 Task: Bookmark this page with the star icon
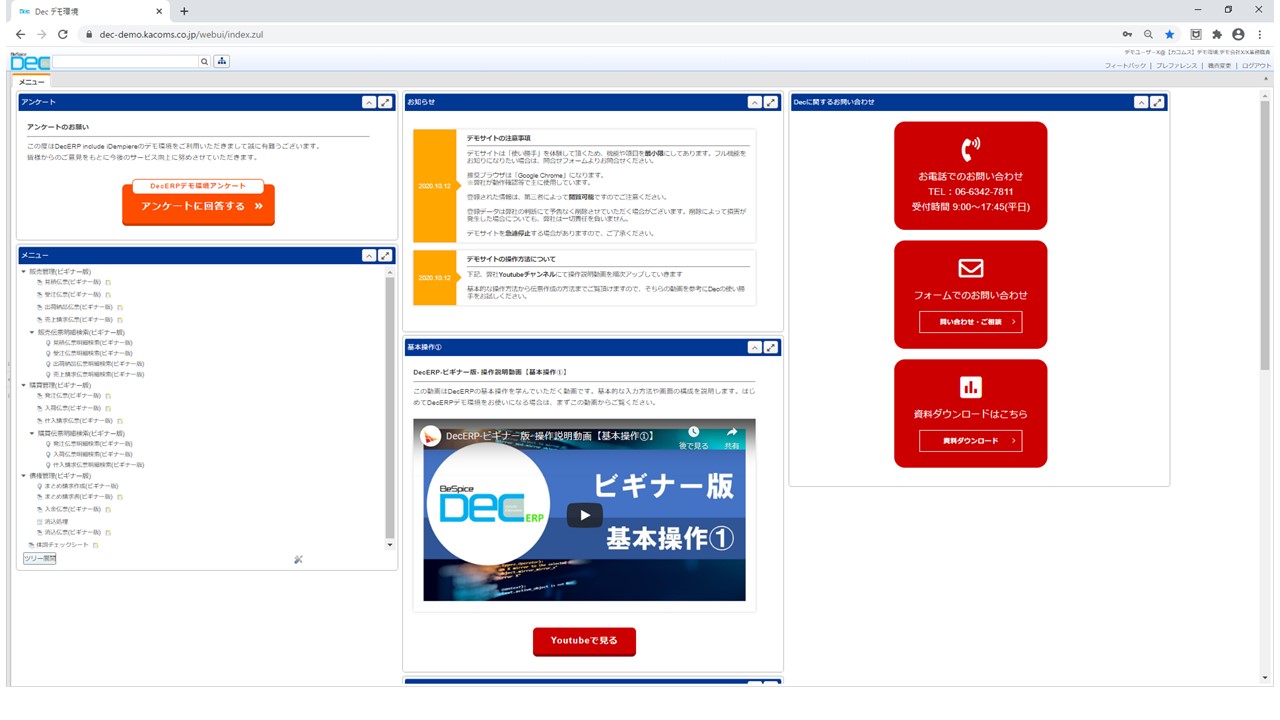pos(1169,34)
